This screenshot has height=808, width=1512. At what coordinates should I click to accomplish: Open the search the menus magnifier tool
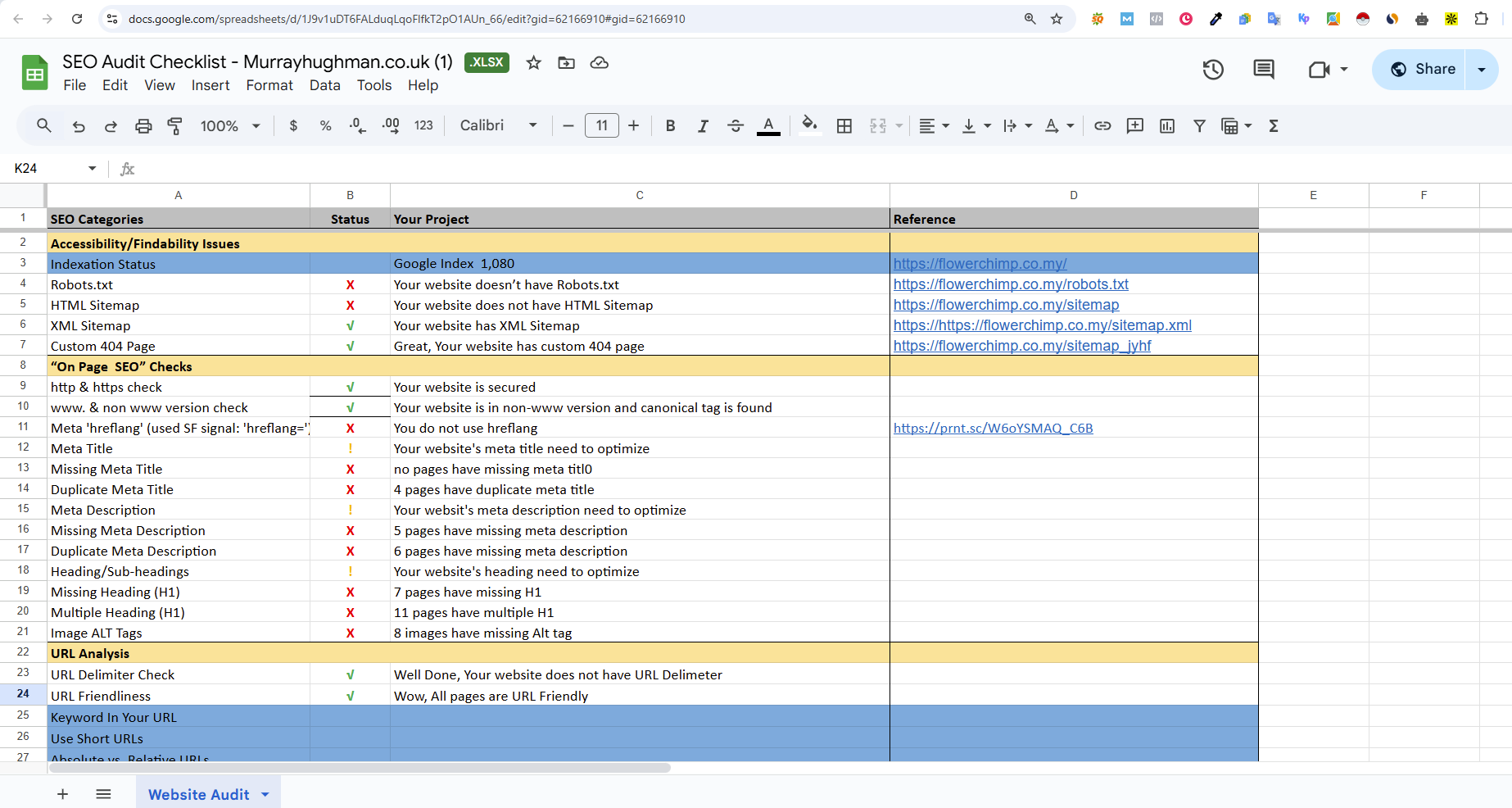click(44, 125)
